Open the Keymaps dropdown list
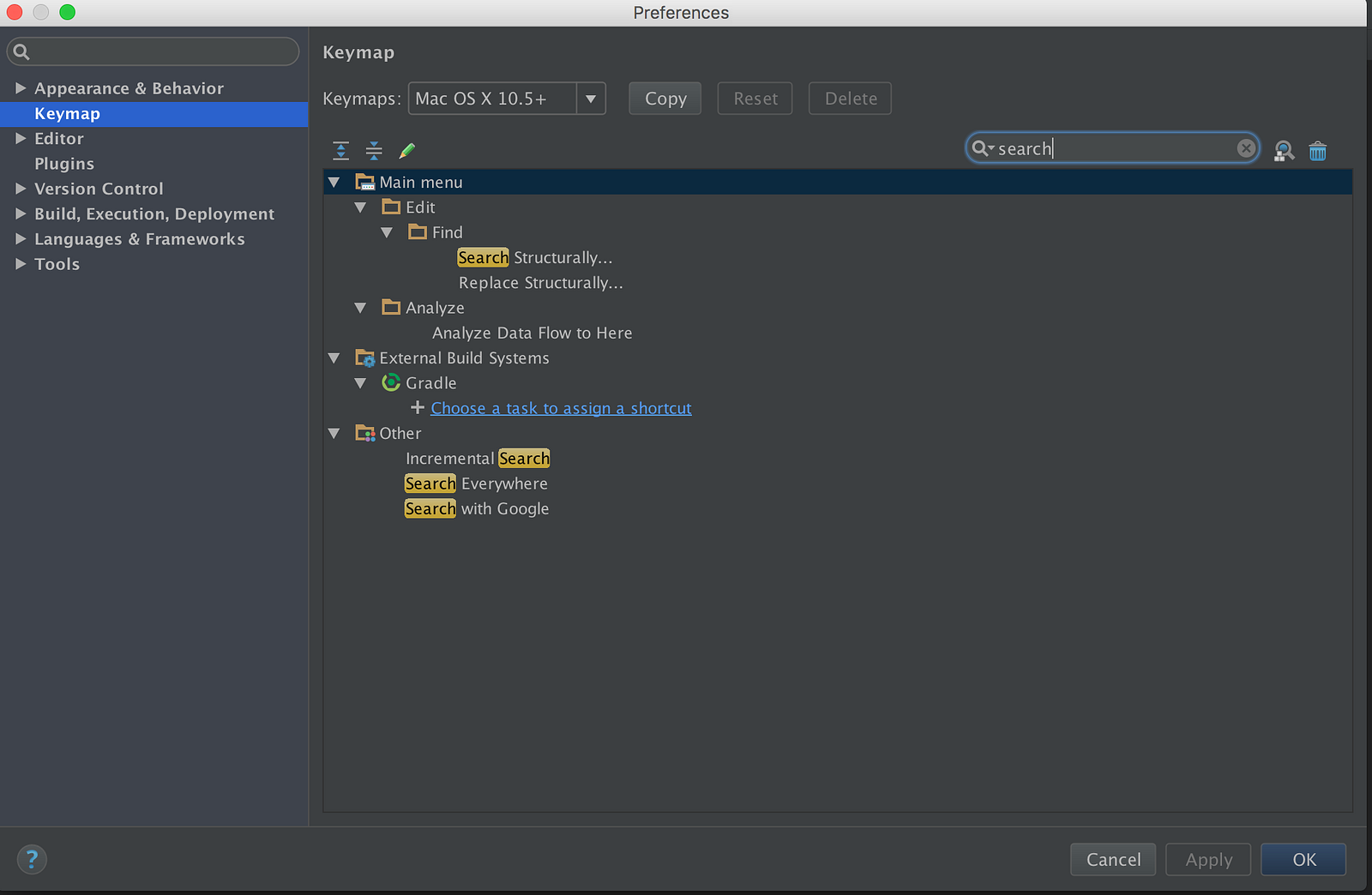 (591, 99)
